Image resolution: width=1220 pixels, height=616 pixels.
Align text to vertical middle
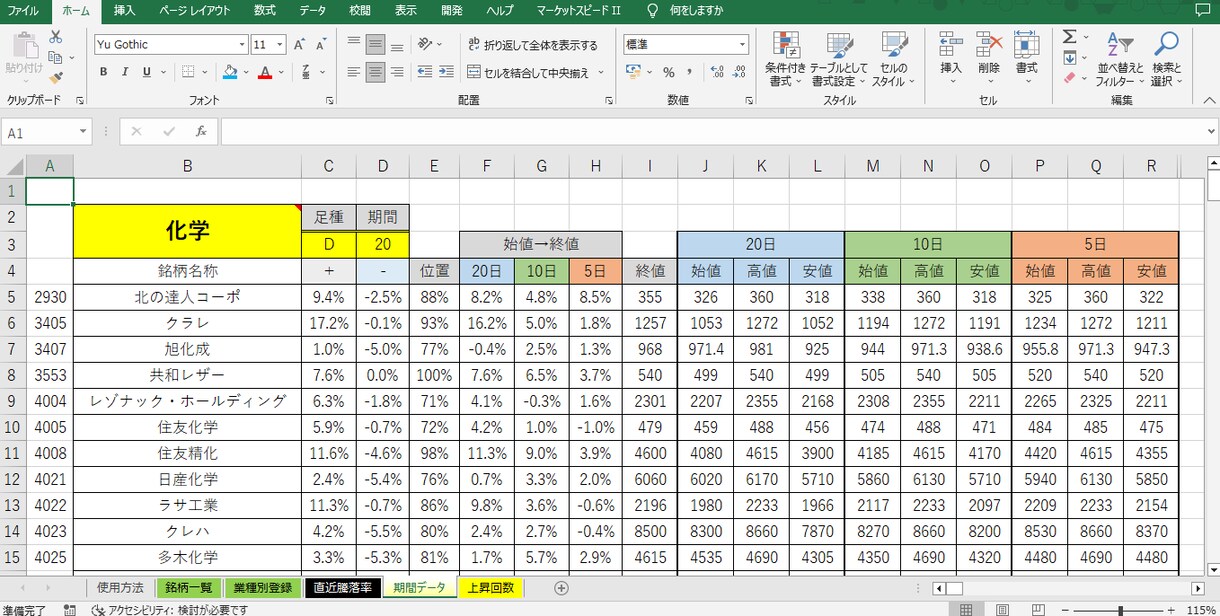click(x=375, y=44)
